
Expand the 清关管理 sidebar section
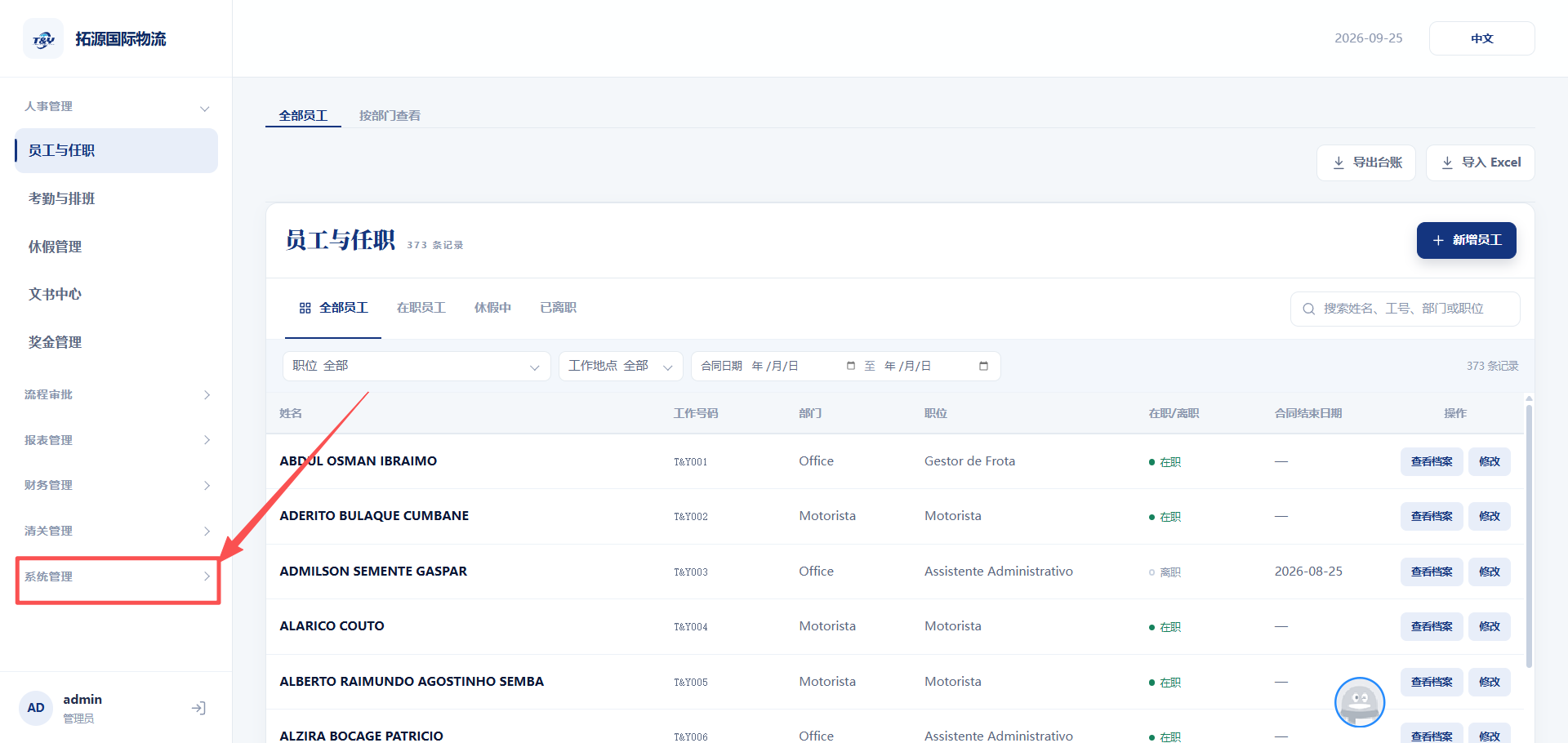click(x=117, y=531)
